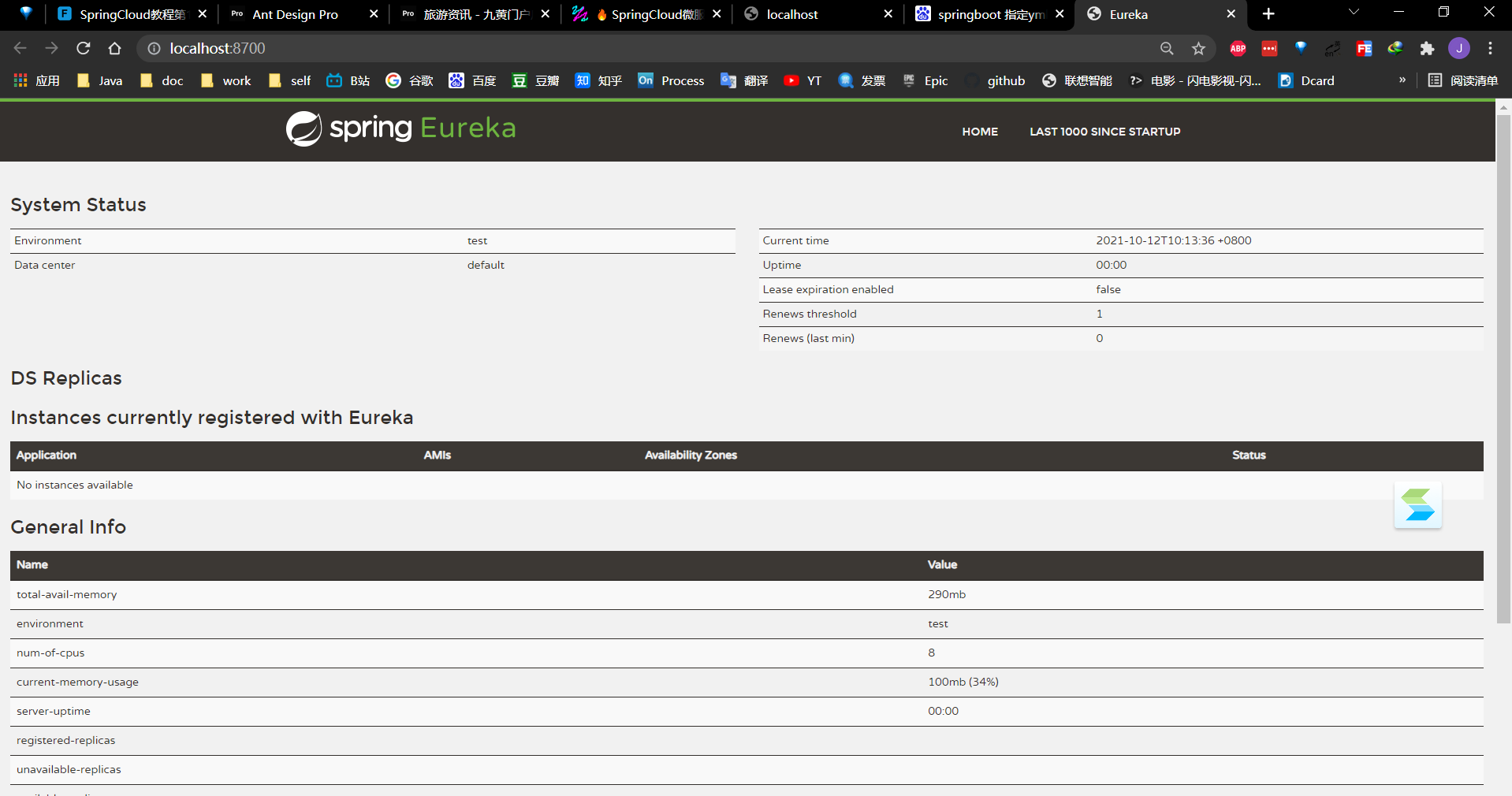The width and height of the screenshot is (1512, 796).
Task: Go back with the browser back arrow
Action: click(x=20, y=48)
